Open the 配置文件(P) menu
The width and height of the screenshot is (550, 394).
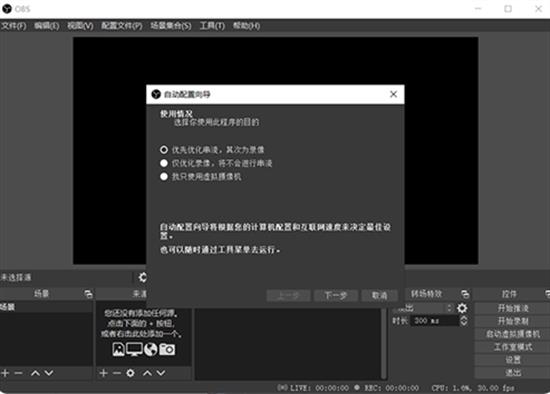[122, 26]
